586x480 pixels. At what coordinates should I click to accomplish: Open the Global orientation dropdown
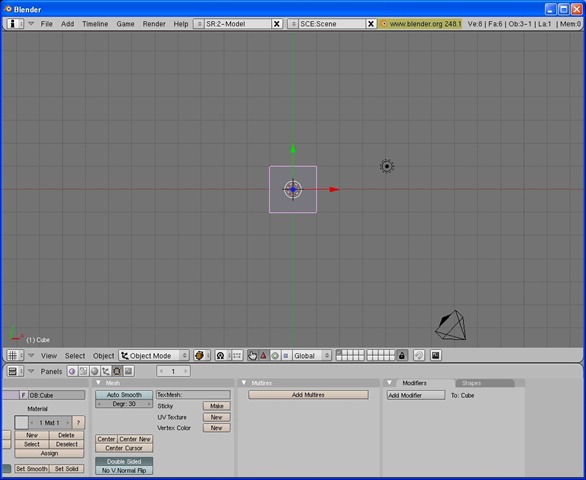pos(312,355)
